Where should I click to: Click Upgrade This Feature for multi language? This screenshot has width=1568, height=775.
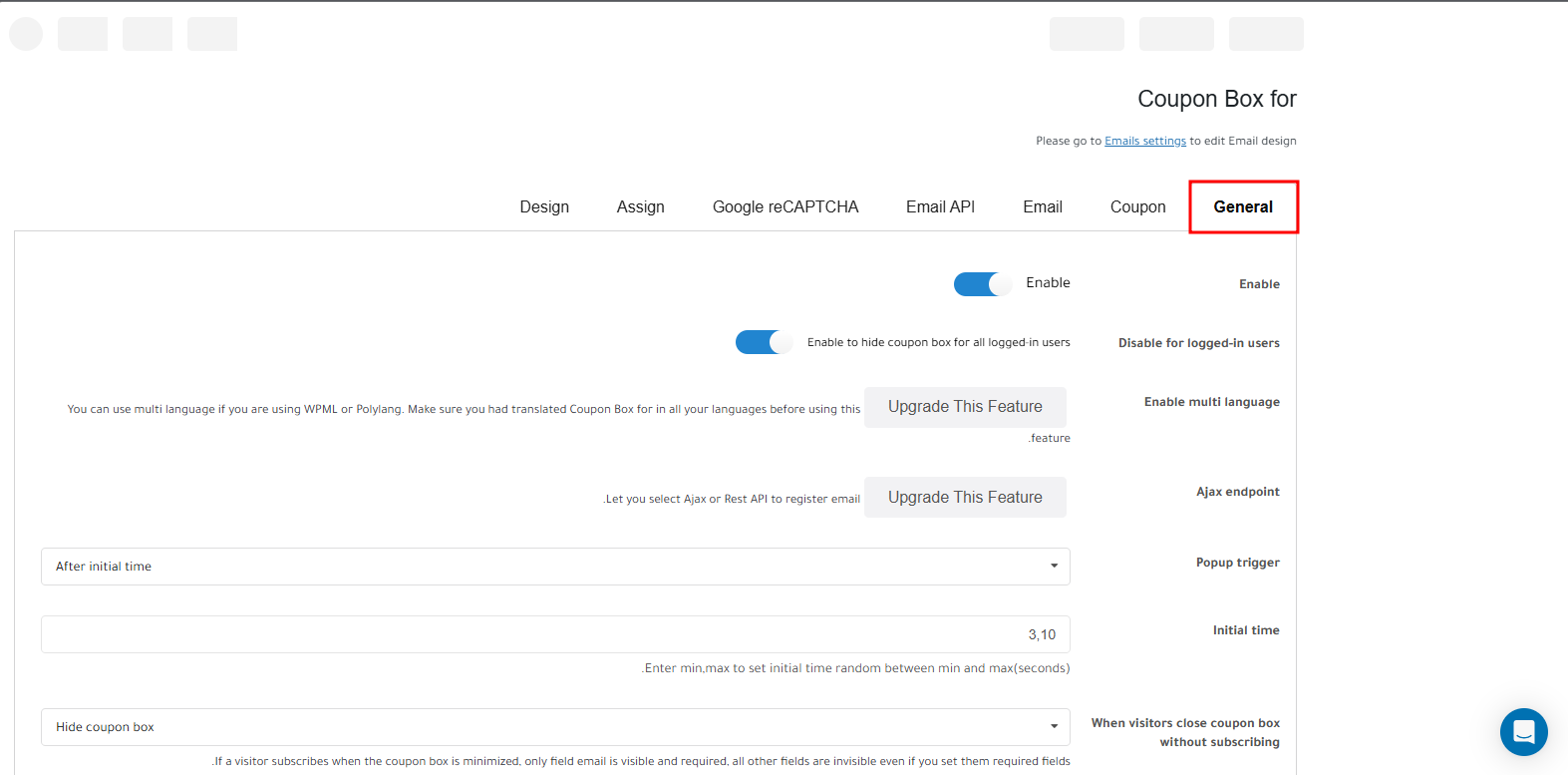pyautogui.click(x=965, y=407)
